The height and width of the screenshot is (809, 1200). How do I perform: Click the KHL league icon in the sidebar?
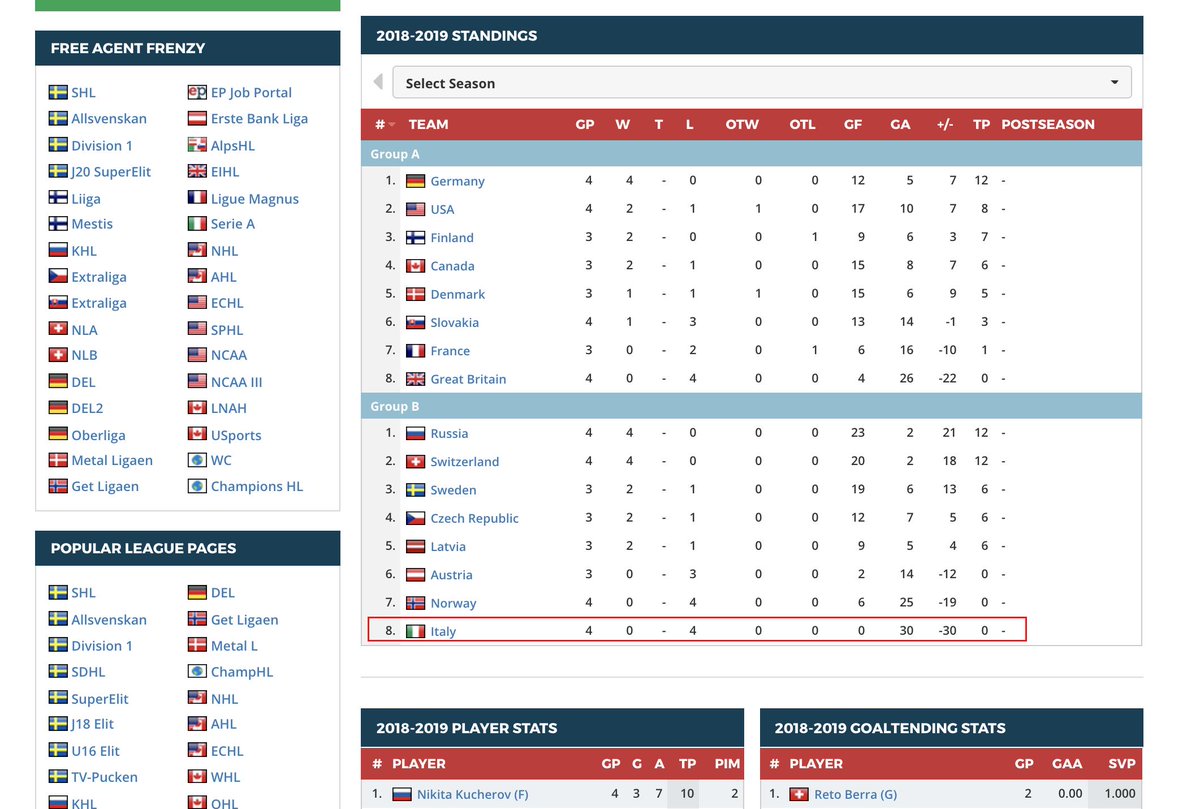click(x=57, y=250)
